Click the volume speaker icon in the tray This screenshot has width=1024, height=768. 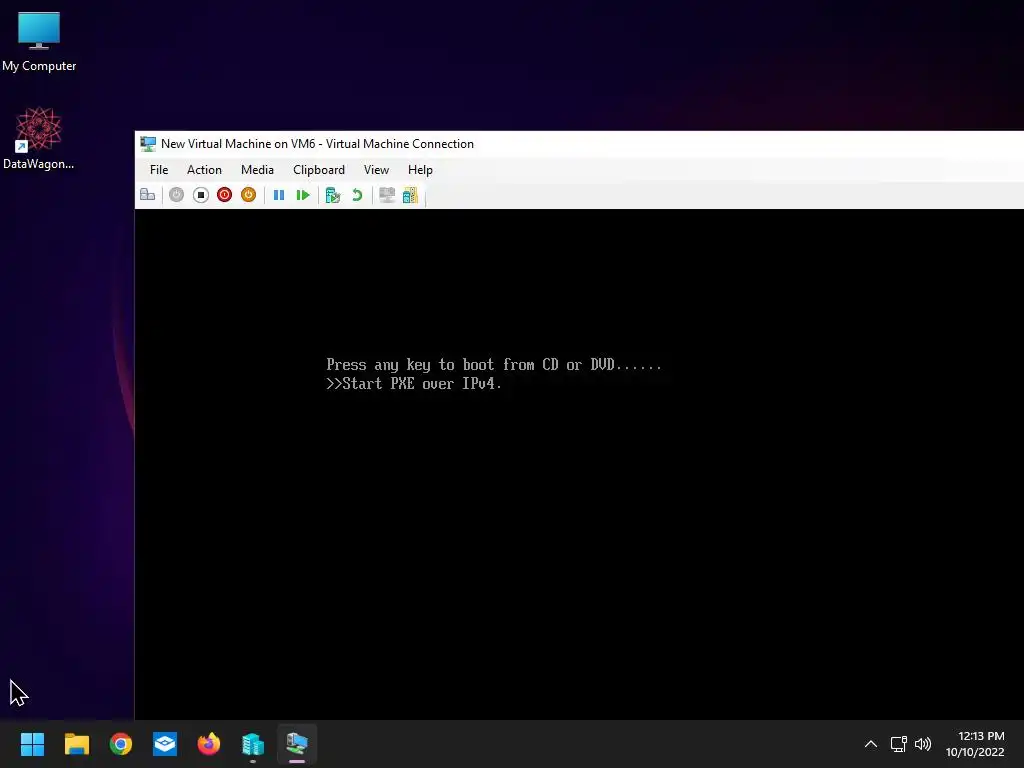point(923,744)
